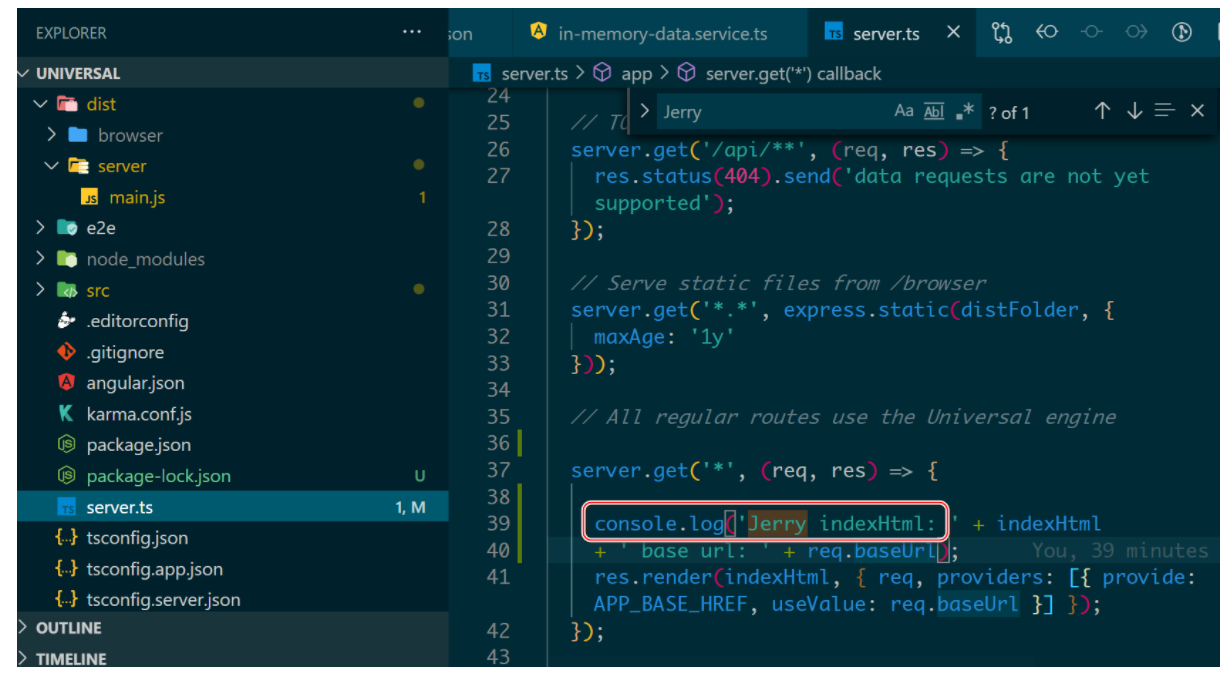Expand the e2e folder
The image size is (1223, 673).
tap(41, 227)
